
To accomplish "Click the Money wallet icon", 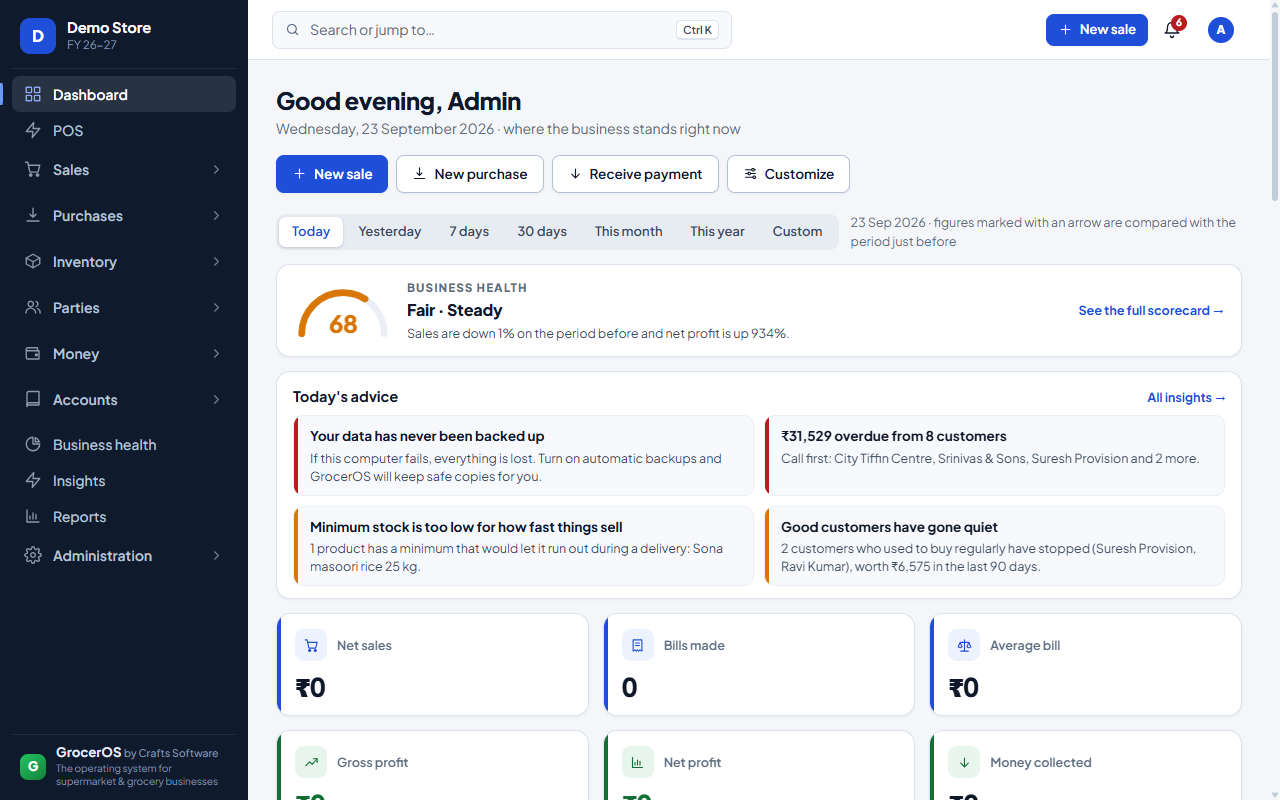I will (33, 353).
